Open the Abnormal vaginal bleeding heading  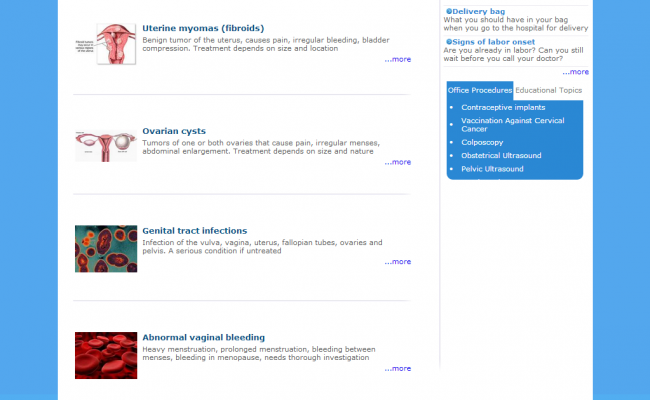(203, 338)
